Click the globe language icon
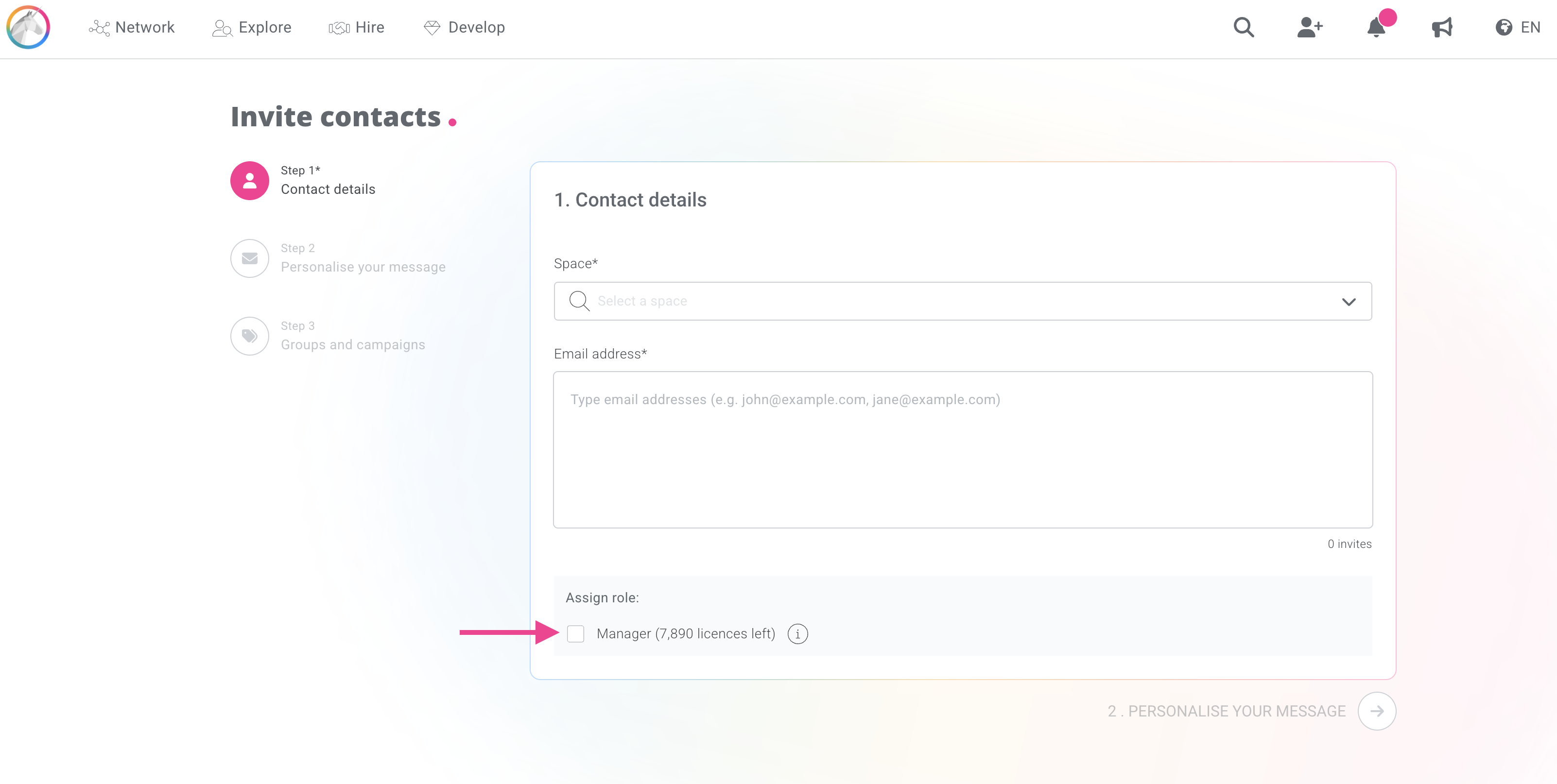 coord(1503,27)
